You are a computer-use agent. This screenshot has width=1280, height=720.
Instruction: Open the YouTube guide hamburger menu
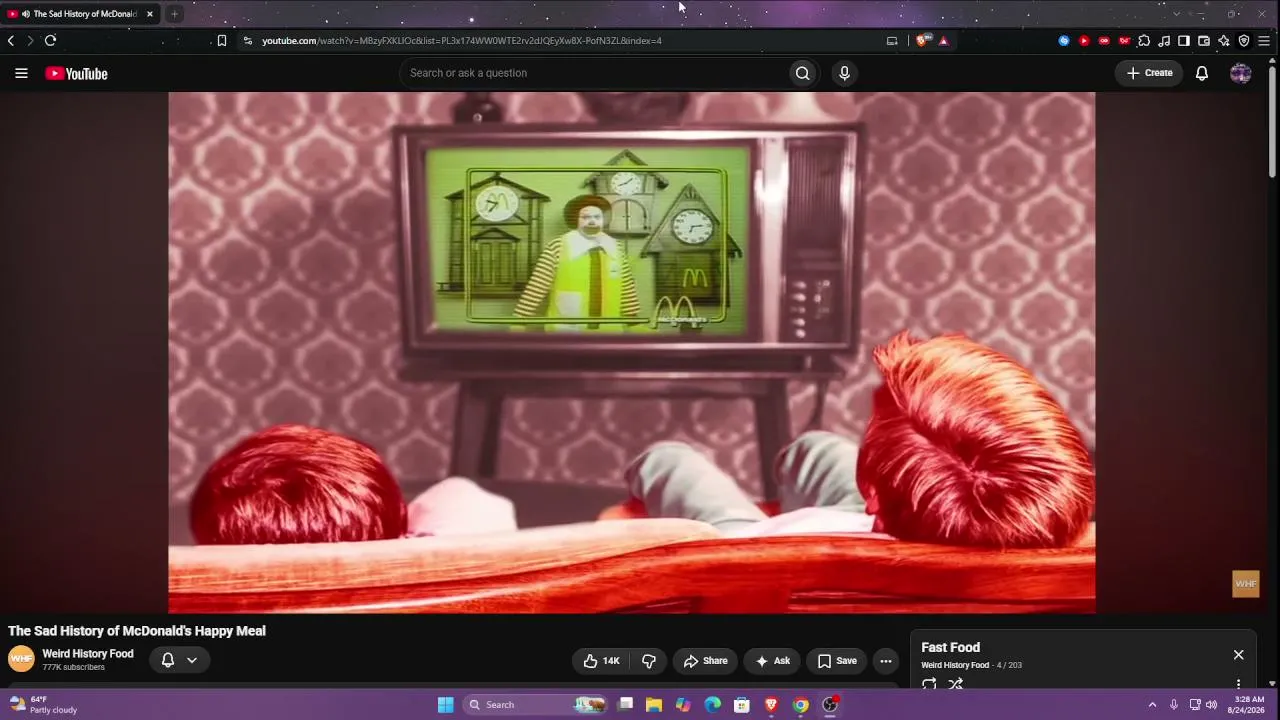tap(21, 73)
